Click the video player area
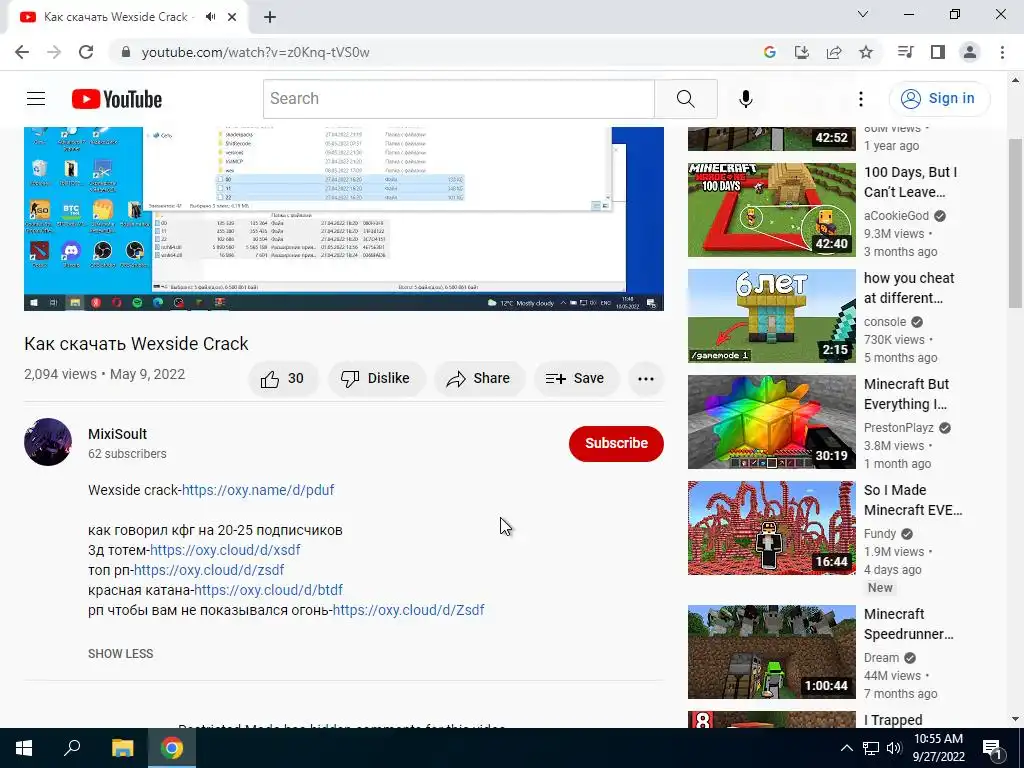Viewport: 1024px width, 768px height. tap(344, 219)
